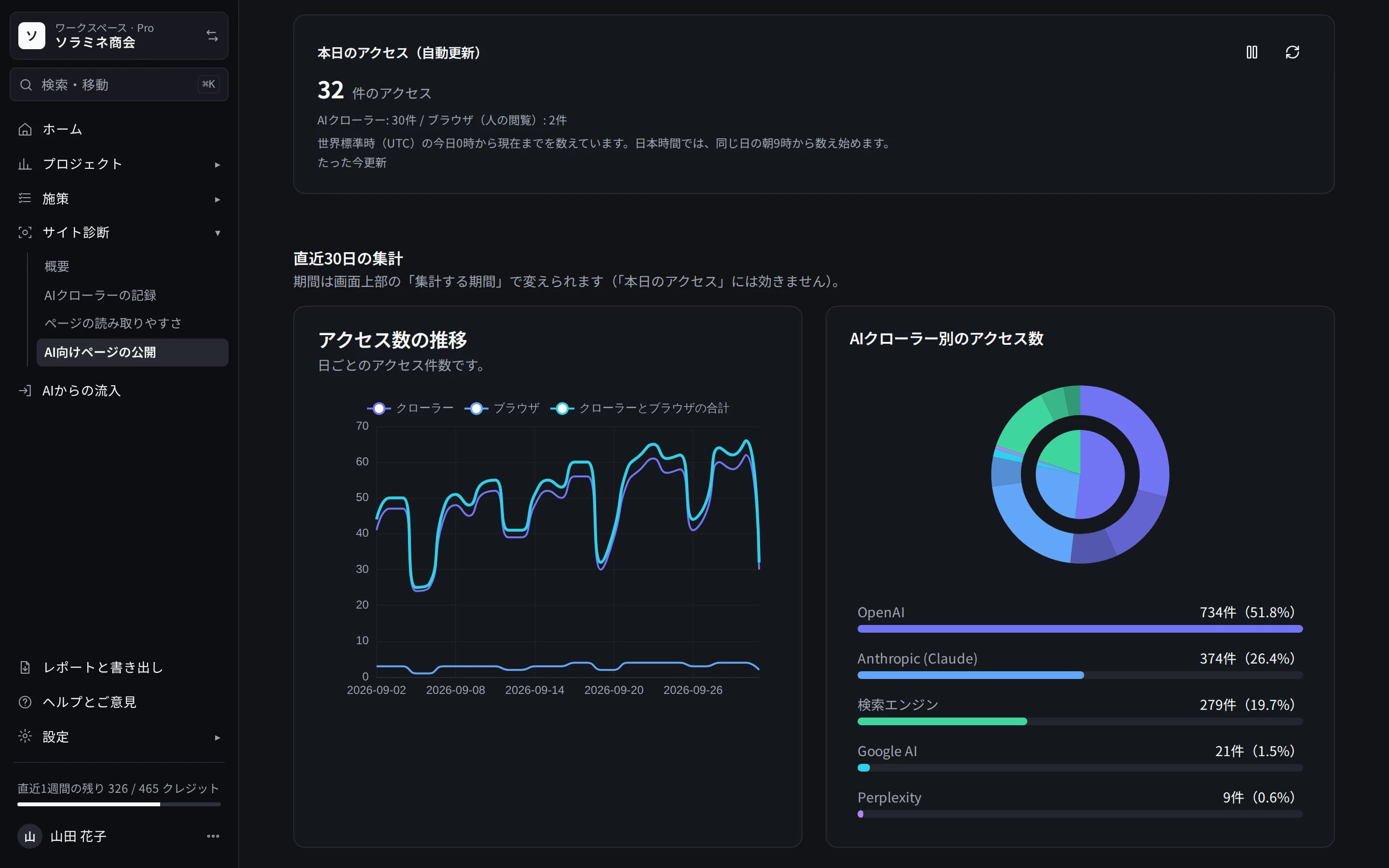Click the プロジェクト chart icon

tap(25, 164)
